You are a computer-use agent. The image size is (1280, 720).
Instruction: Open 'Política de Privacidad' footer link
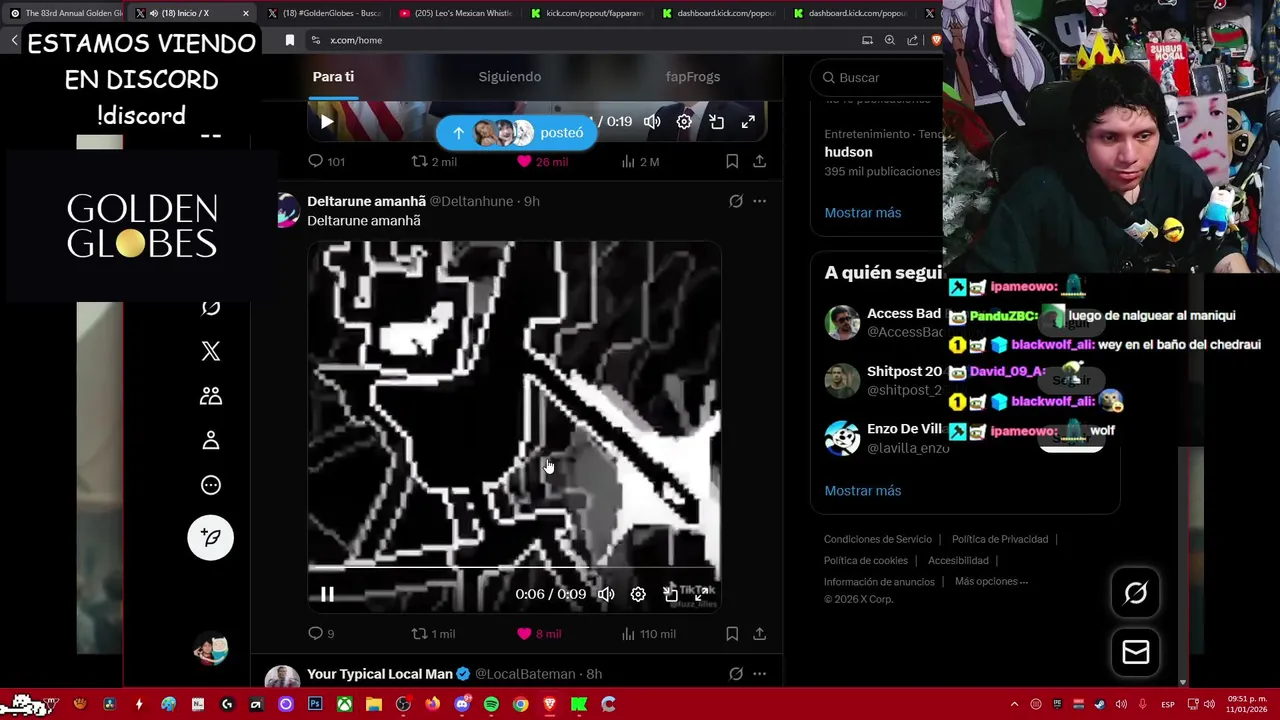[x=1000, y=539]
